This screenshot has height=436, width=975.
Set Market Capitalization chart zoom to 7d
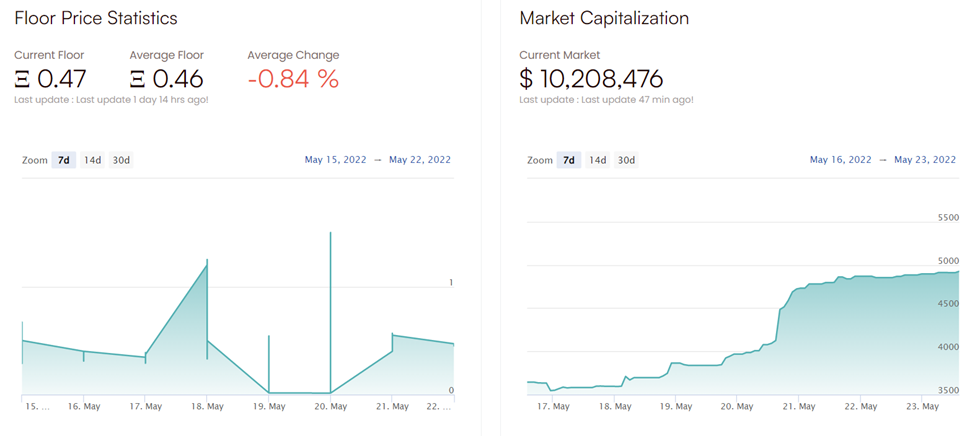569,160
